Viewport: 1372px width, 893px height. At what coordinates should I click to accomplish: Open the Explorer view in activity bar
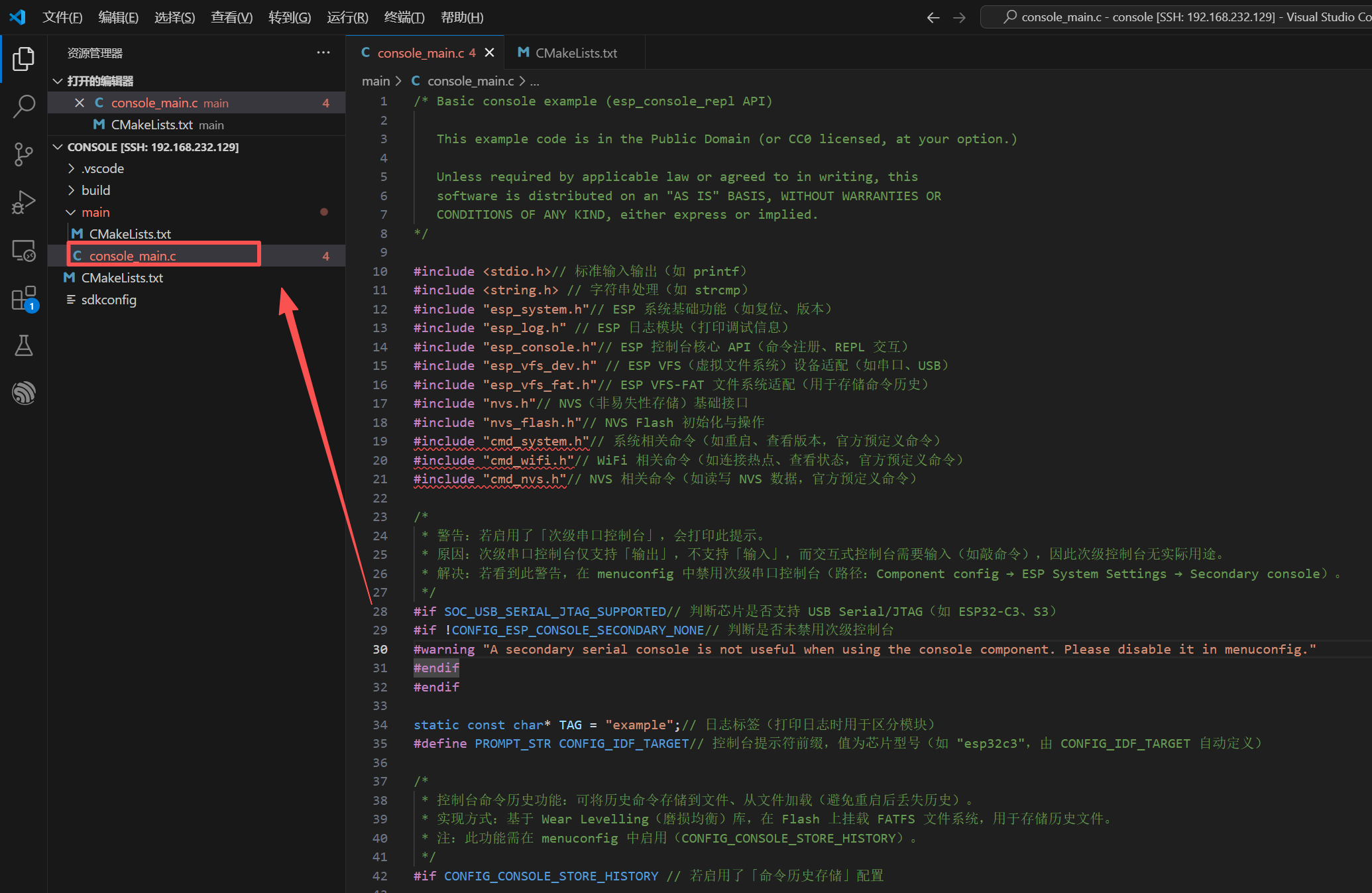click(23, 59)
